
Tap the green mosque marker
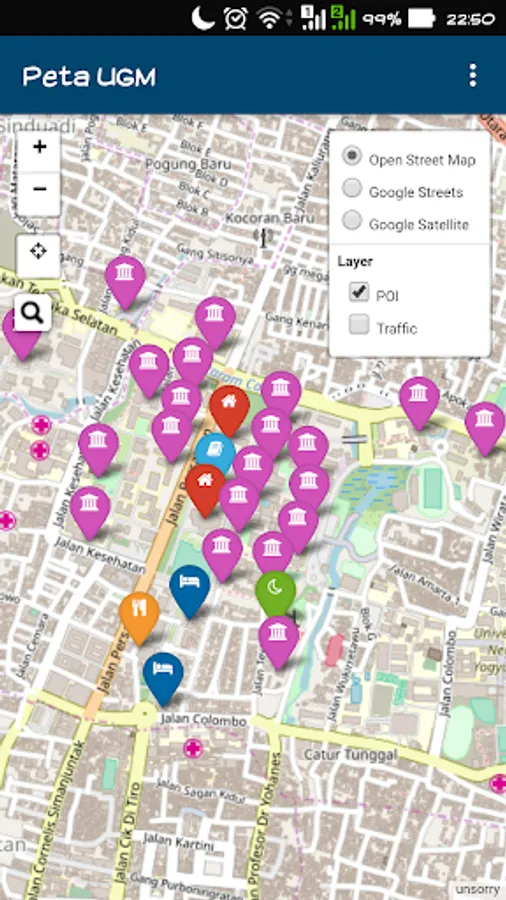[x=275, y=595]
